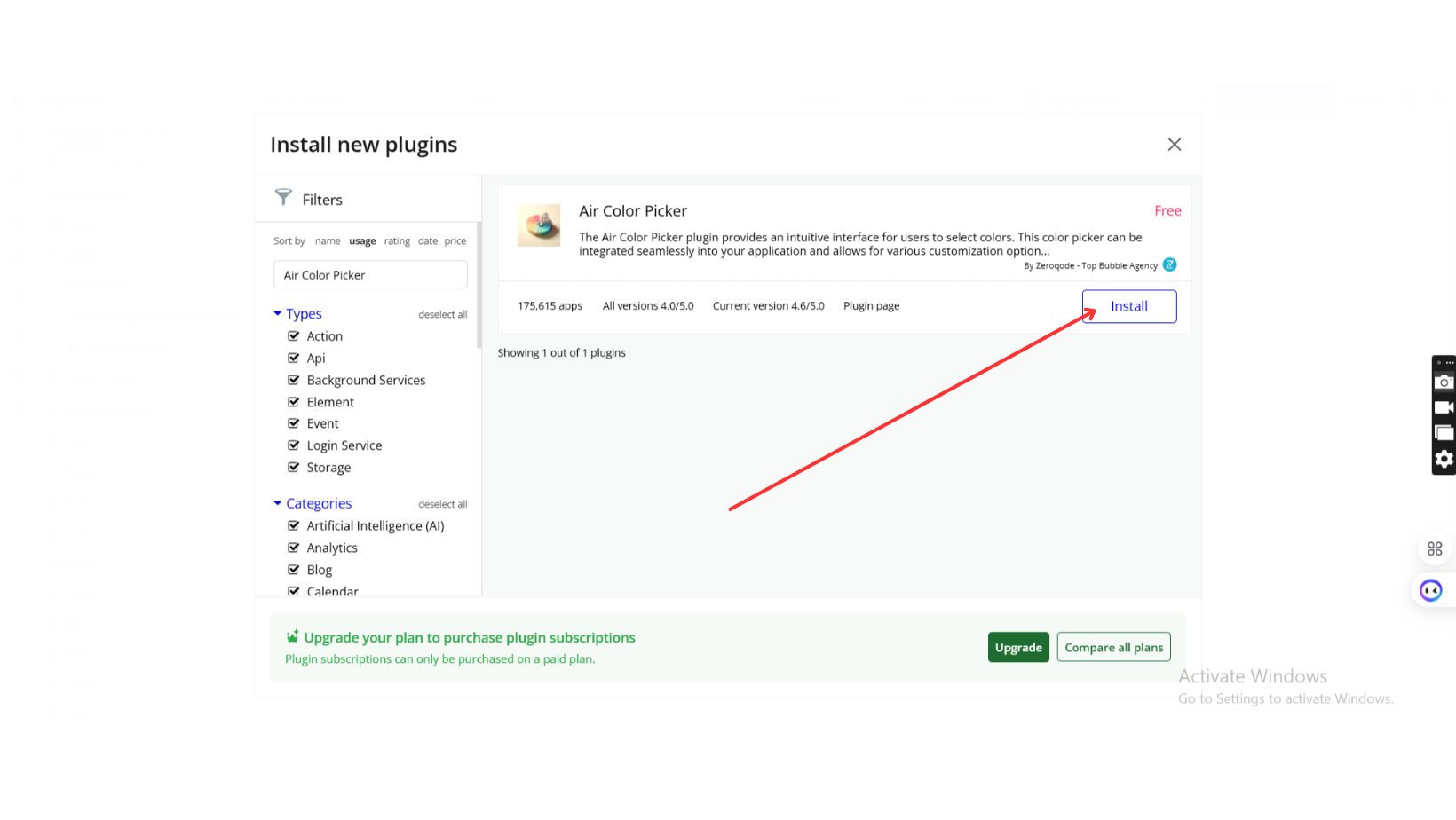Screen dimensions: 1456x820
Task: Click the green Upgrade button
Action: [x=1018, y=647]
